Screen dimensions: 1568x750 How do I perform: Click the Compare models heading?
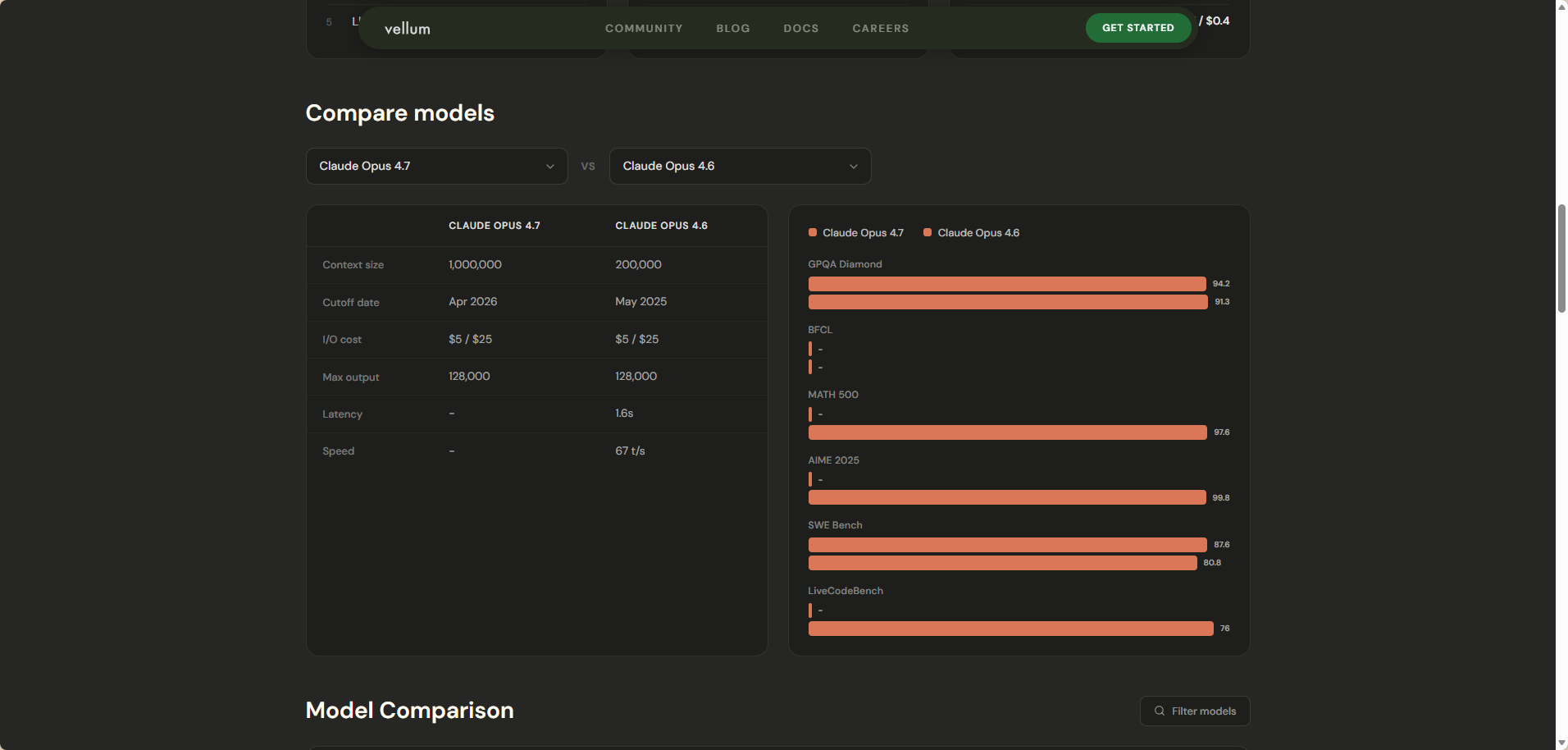[400, 113]
